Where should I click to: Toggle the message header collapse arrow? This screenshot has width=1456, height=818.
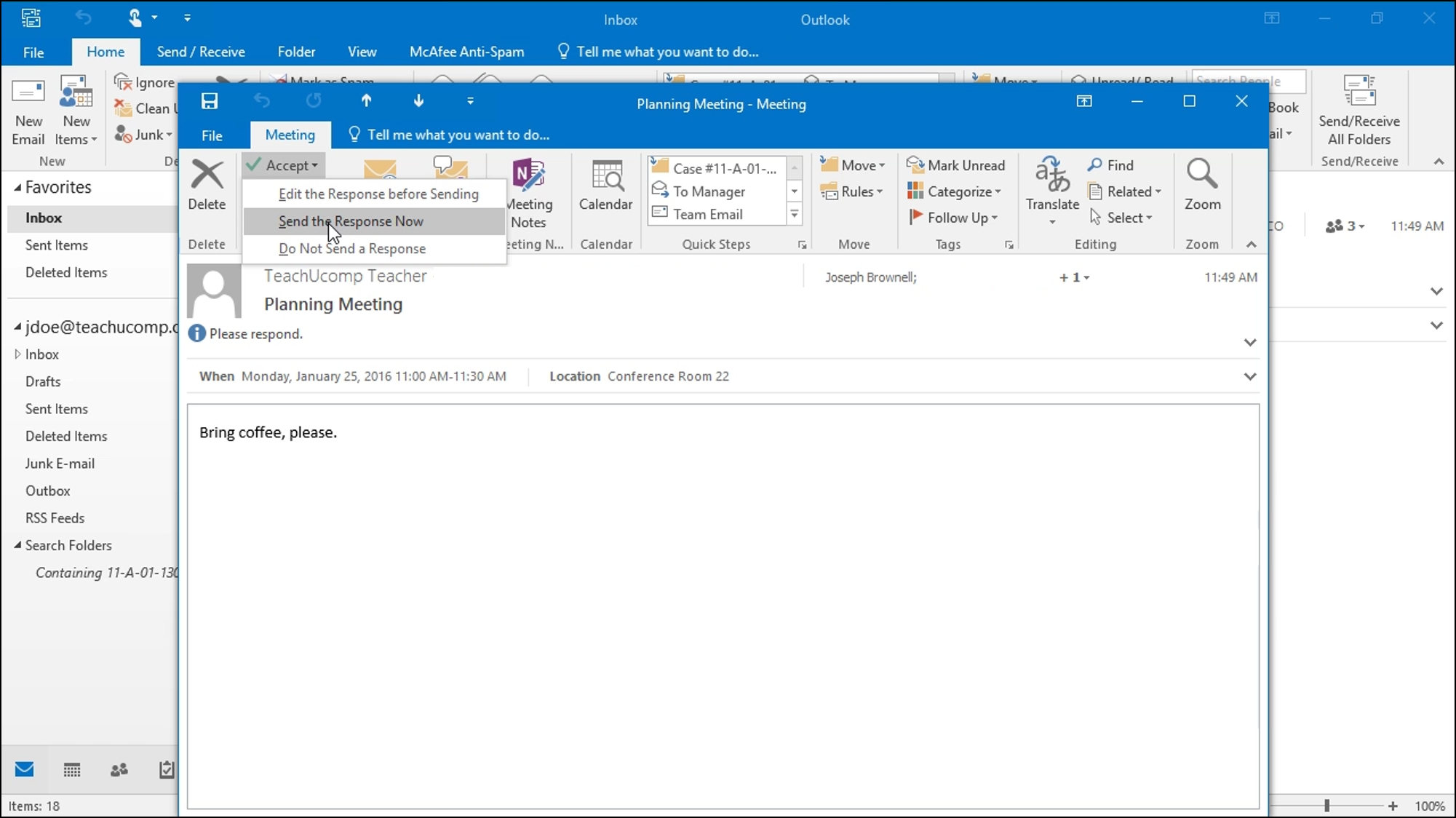[x=1251, y=342]
